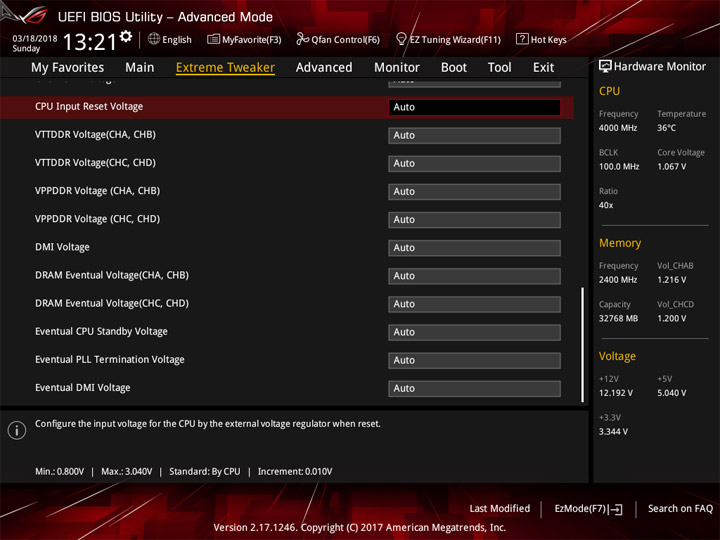The width and height of the screenshot is (720, 540).
Task: Click the 'CPU Input Reset Voltage' label
Action: (89, 107)
